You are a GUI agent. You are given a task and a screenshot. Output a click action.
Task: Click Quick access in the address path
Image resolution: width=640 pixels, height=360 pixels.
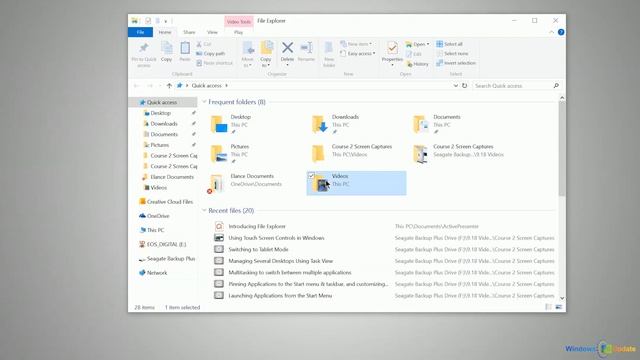click(207, 86)
